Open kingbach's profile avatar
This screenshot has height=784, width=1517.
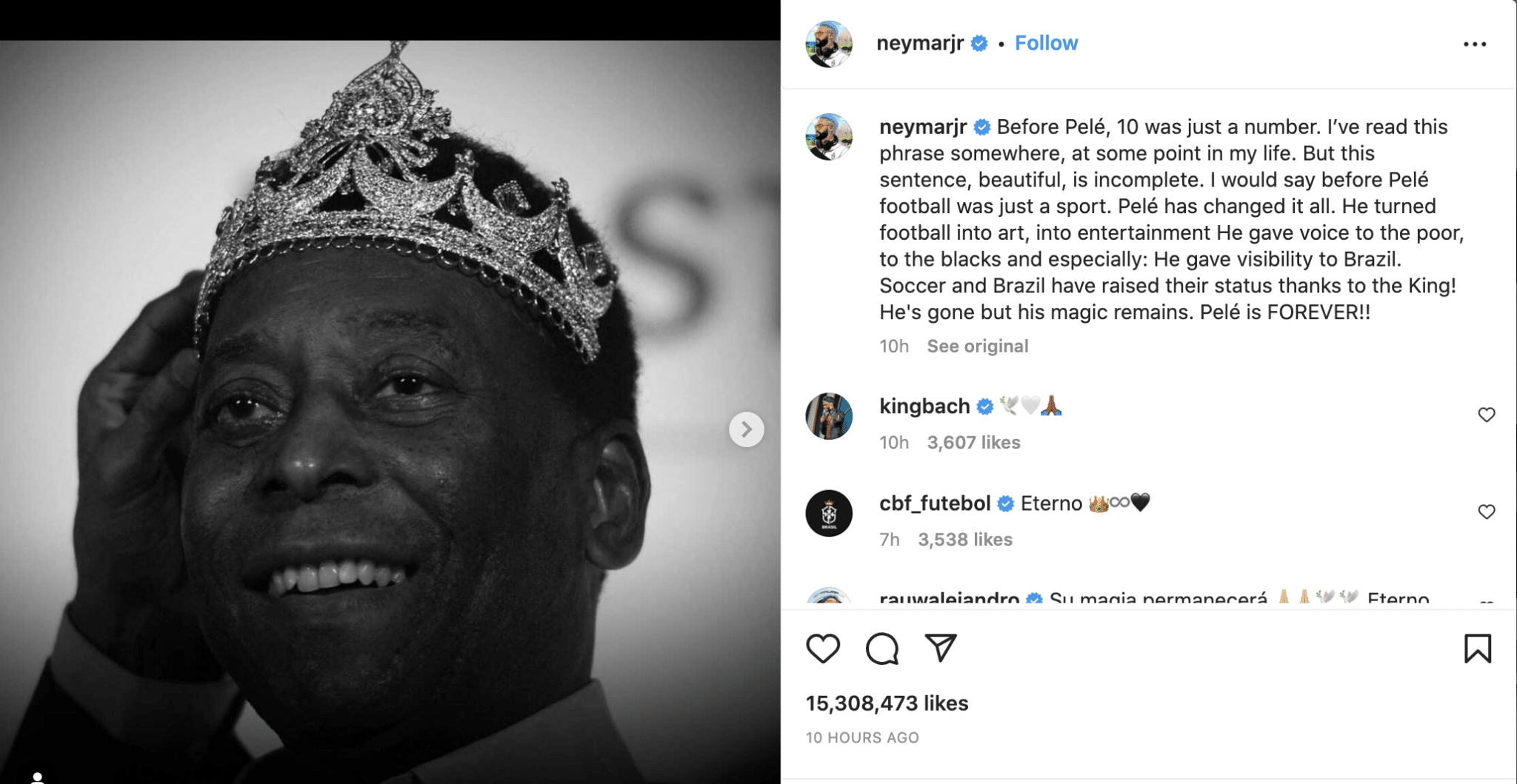[x=829, y=416]
